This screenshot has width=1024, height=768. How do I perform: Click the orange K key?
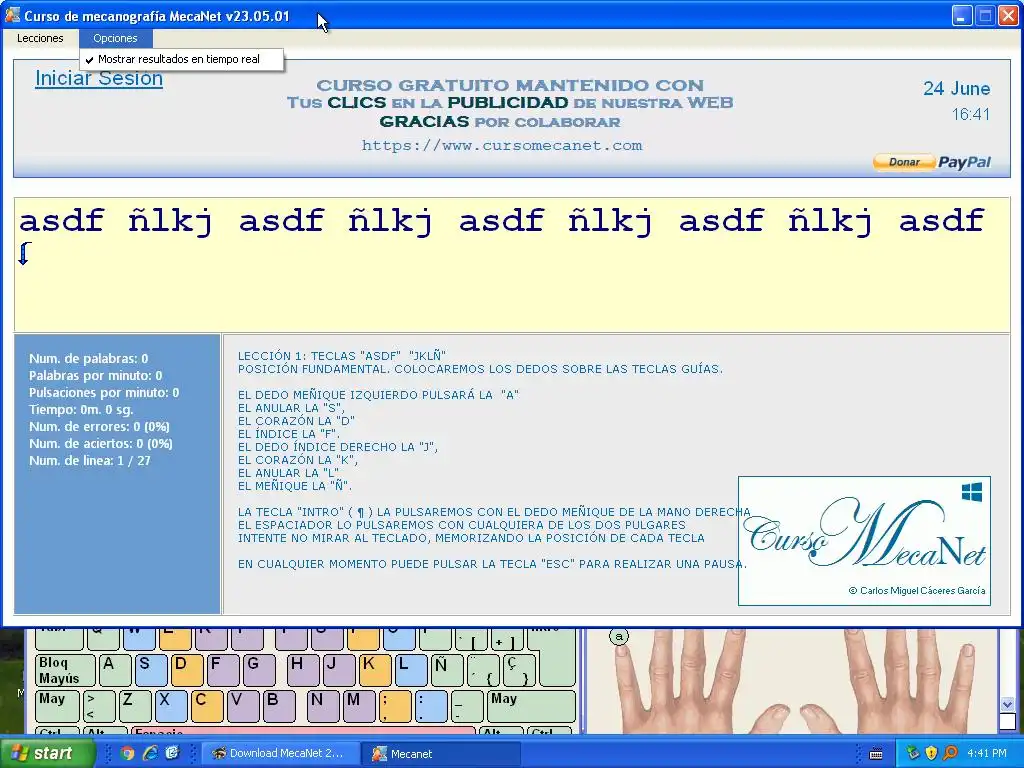(x=376, y=670)
